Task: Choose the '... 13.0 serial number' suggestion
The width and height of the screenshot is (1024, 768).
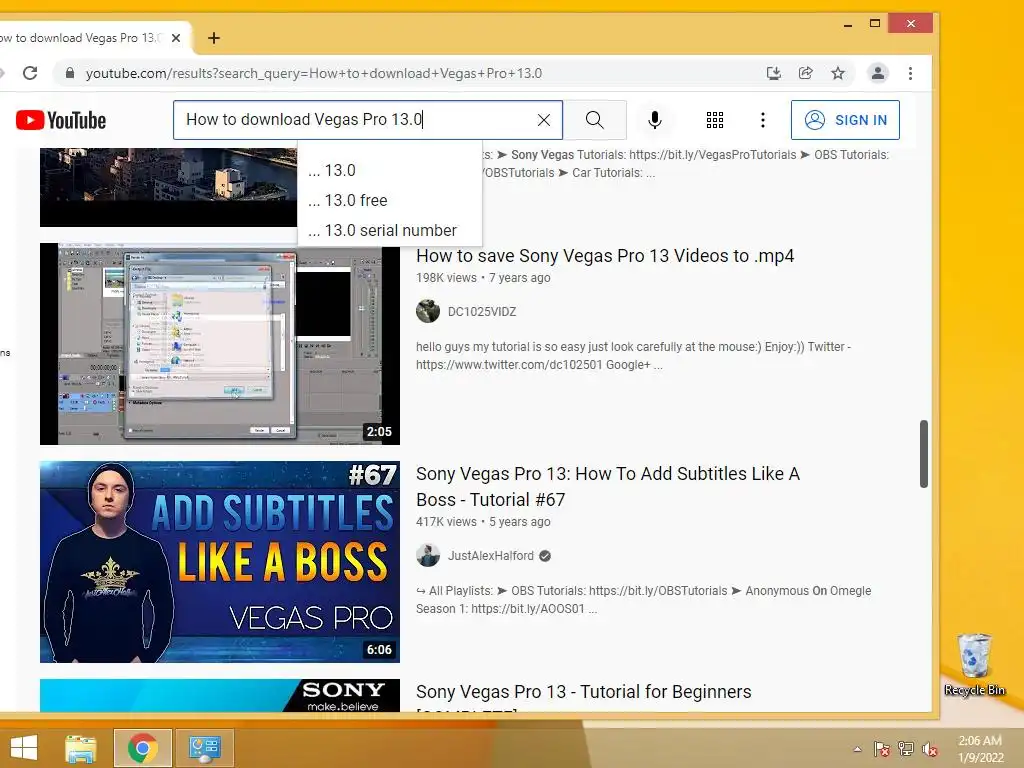Action: click(390, 231)
